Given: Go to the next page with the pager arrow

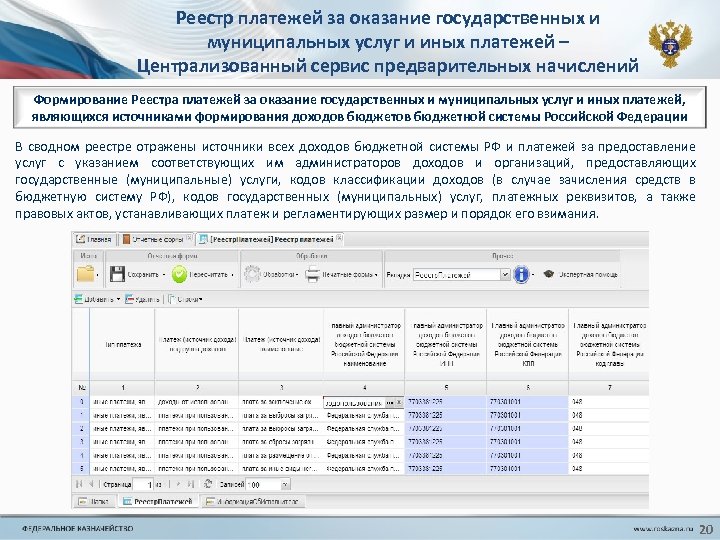Looking at the screenshot, I should pyautogui.click(x=179, y=484).
